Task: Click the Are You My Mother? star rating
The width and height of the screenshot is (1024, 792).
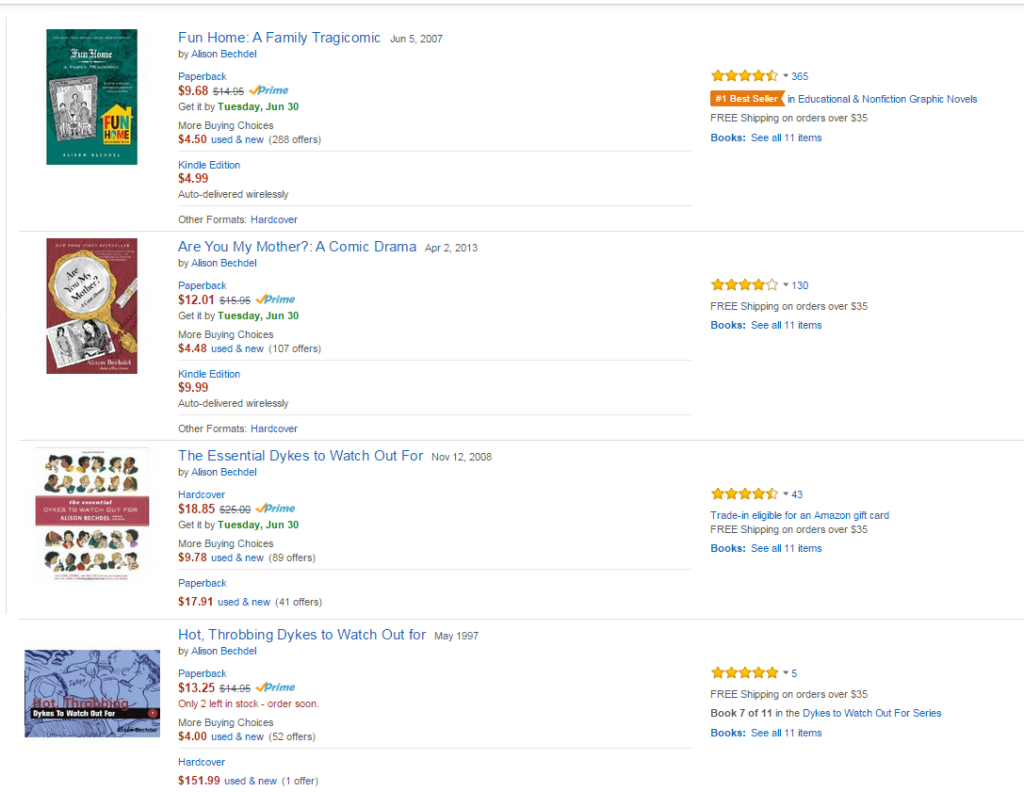Action: [744, 285]
